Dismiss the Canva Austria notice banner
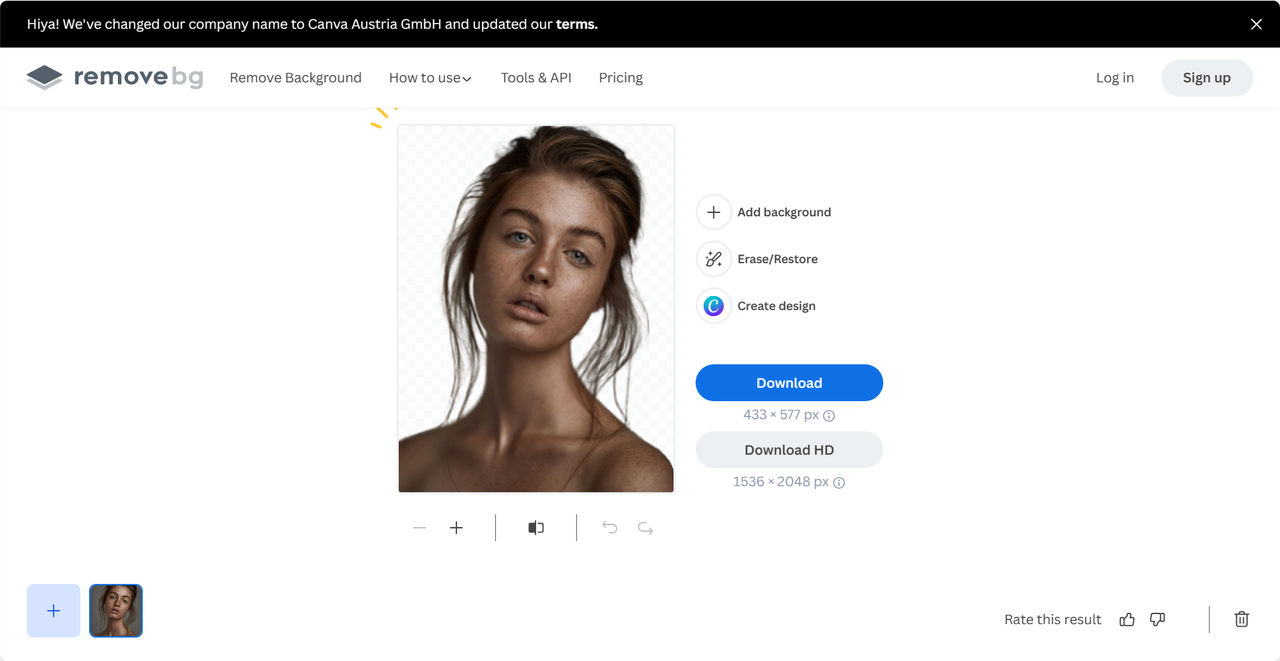 coord(1256,24)
